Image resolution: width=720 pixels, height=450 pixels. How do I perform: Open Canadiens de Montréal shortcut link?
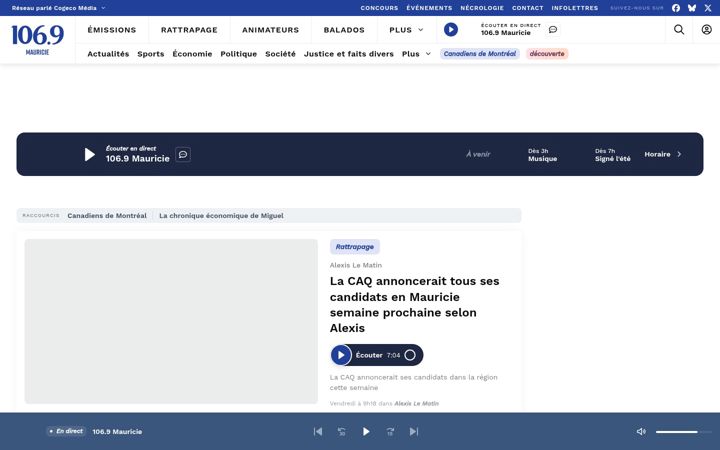coord(107,215)
